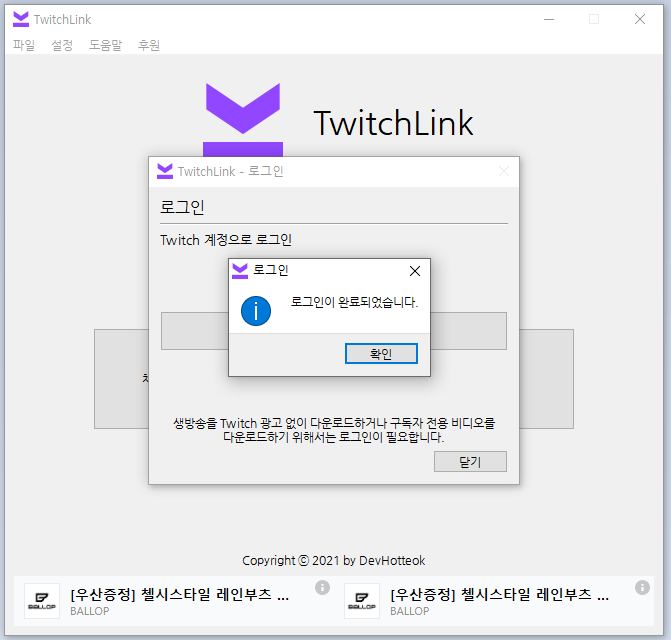
Task: Open the 후원 menu
Action: click(149, 45)
